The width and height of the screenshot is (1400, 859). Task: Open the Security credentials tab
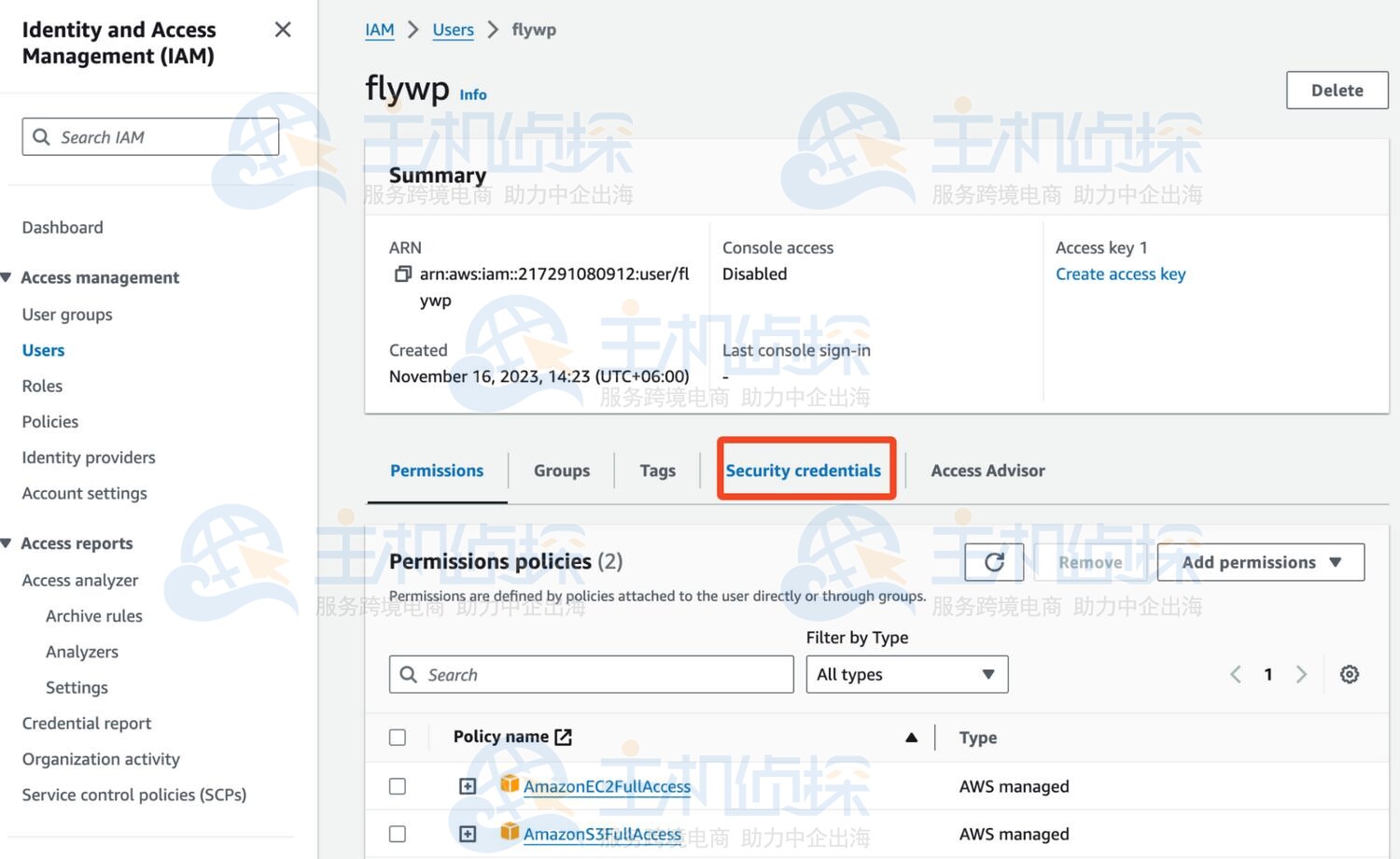click(x=804, y=471)
